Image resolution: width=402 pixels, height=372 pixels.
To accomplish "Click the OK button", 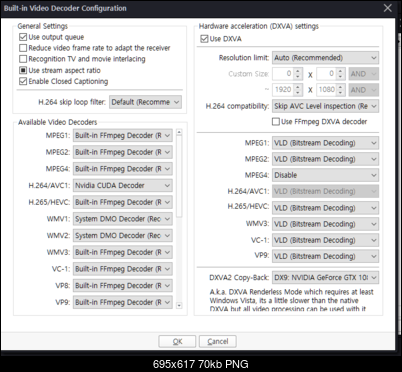I will 177,341.
